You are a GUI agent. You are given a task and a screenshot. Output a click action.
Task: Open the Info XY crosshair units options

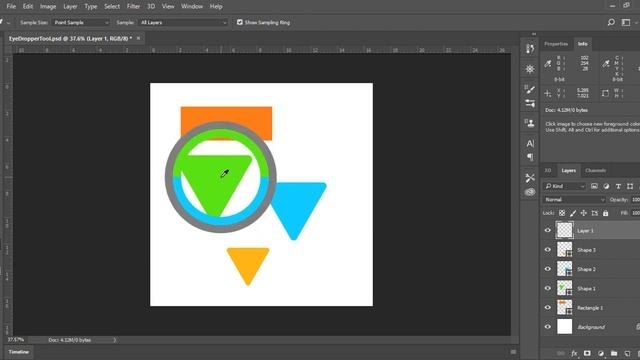pos(548,93)
